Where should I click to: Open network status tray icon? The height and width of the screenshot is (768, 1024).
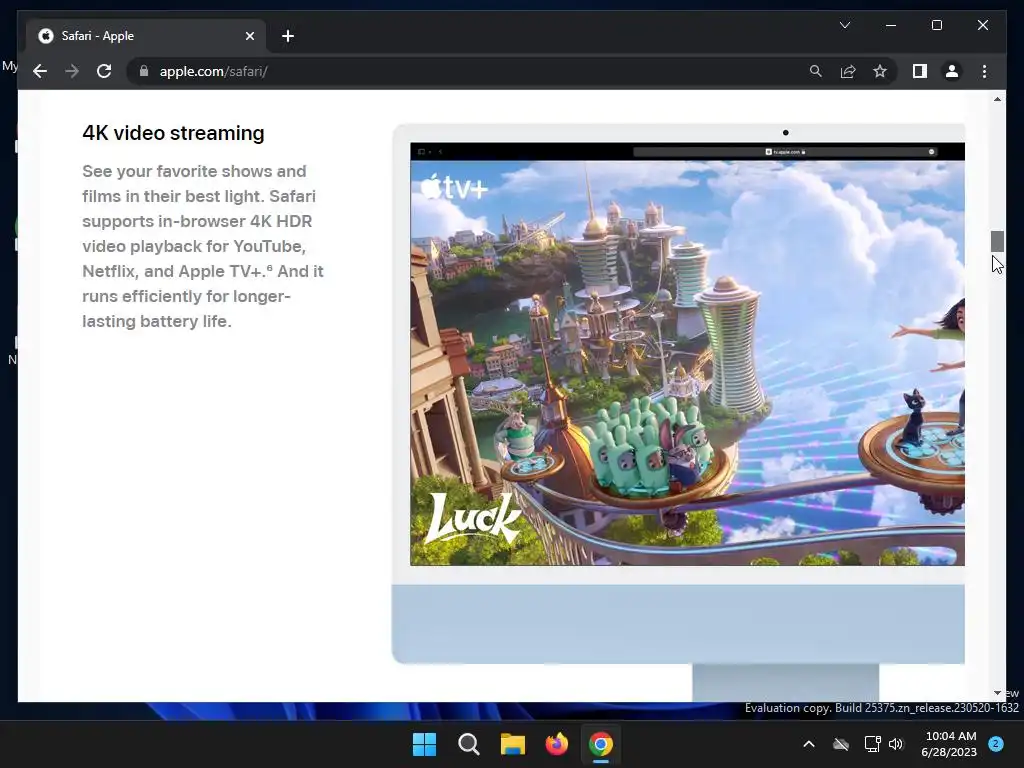(872, 744)
